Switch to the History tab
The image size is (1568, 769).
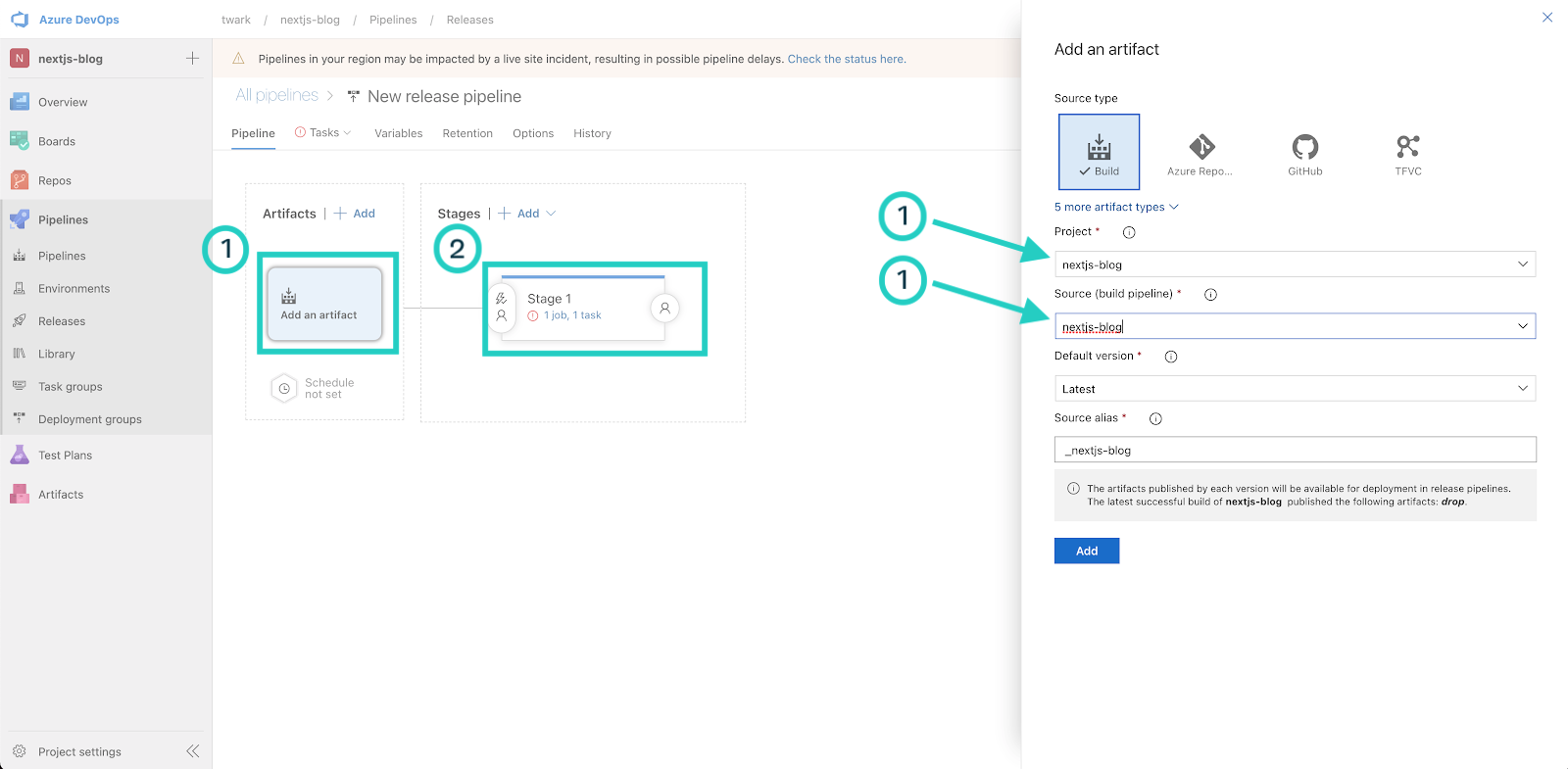[x=592, y=133]
